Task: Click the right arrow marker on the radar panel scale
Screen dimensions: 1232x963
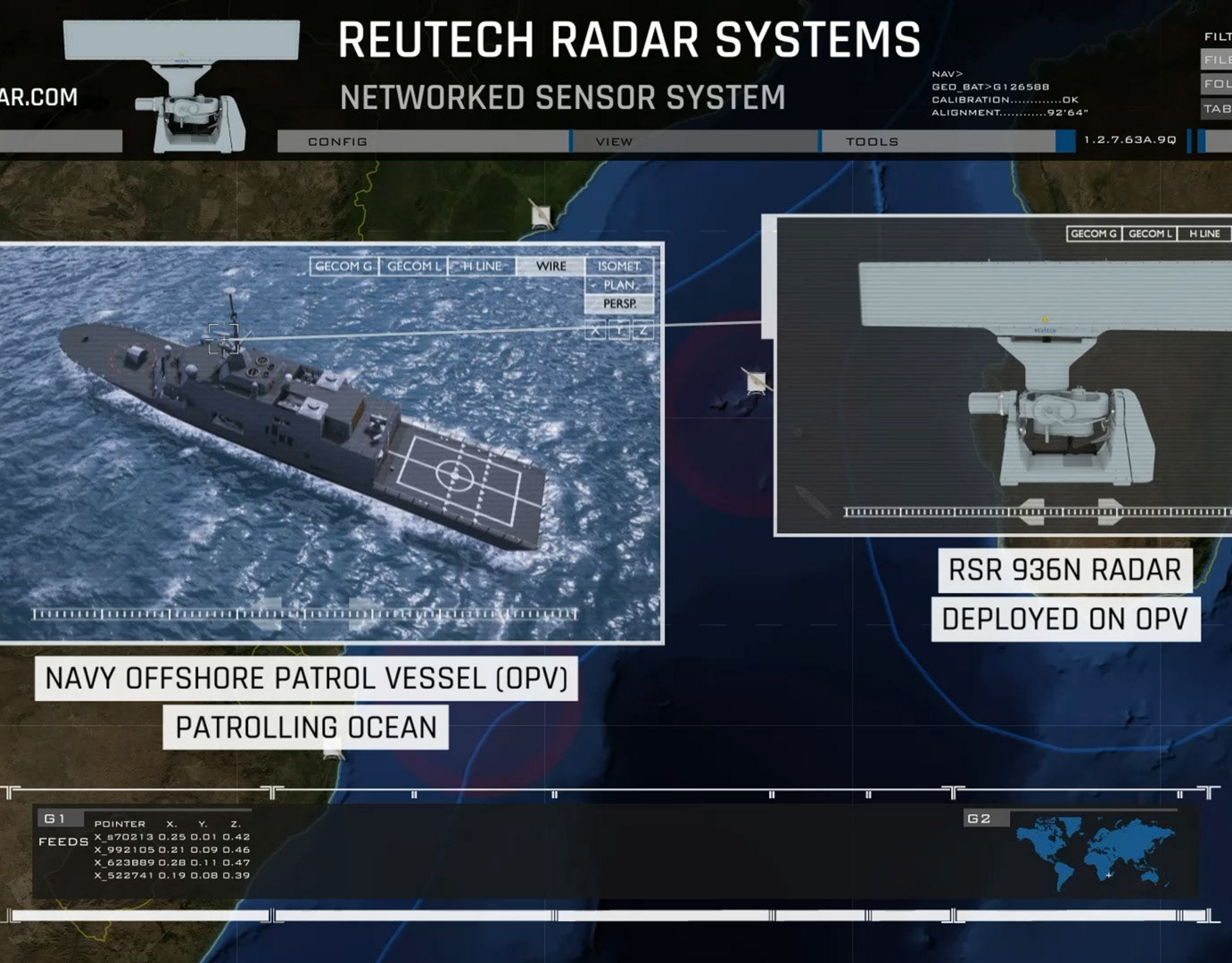Action: (x=1111, y=511)
